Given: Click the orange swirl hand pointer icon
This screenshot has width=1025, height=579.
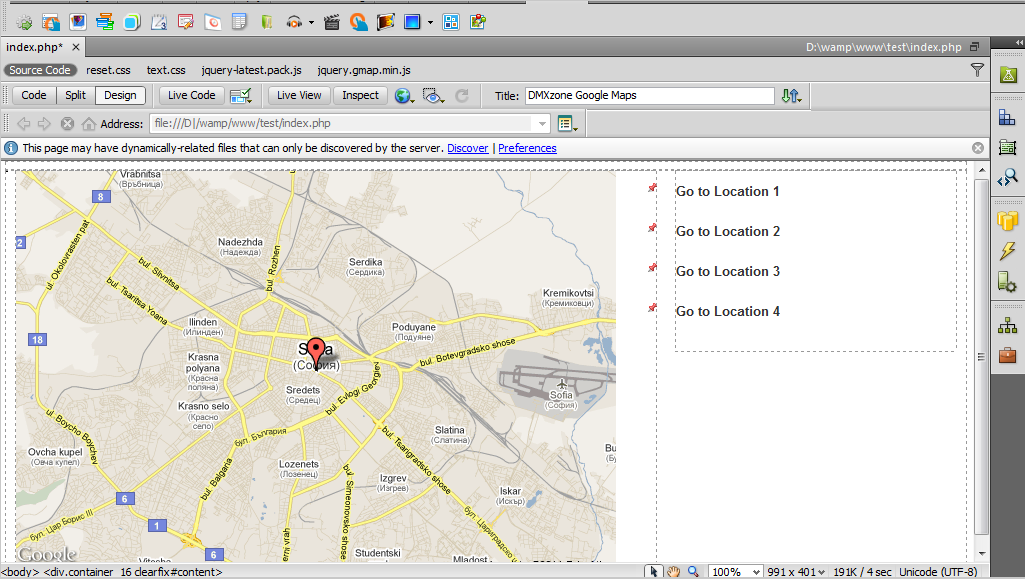Looking at the screenshot, I should [x=358, y=22].
